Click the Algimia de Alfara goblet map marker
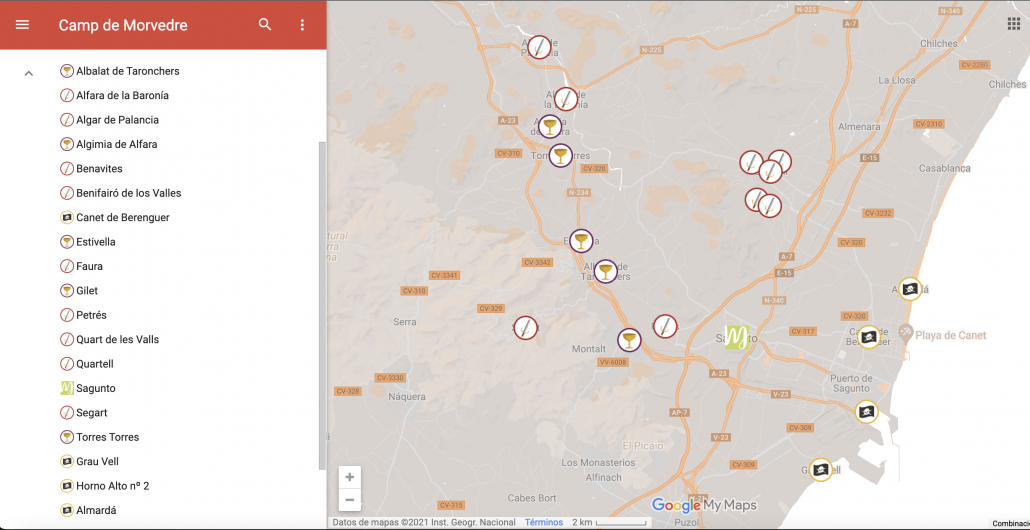 [x=550, y=126]
